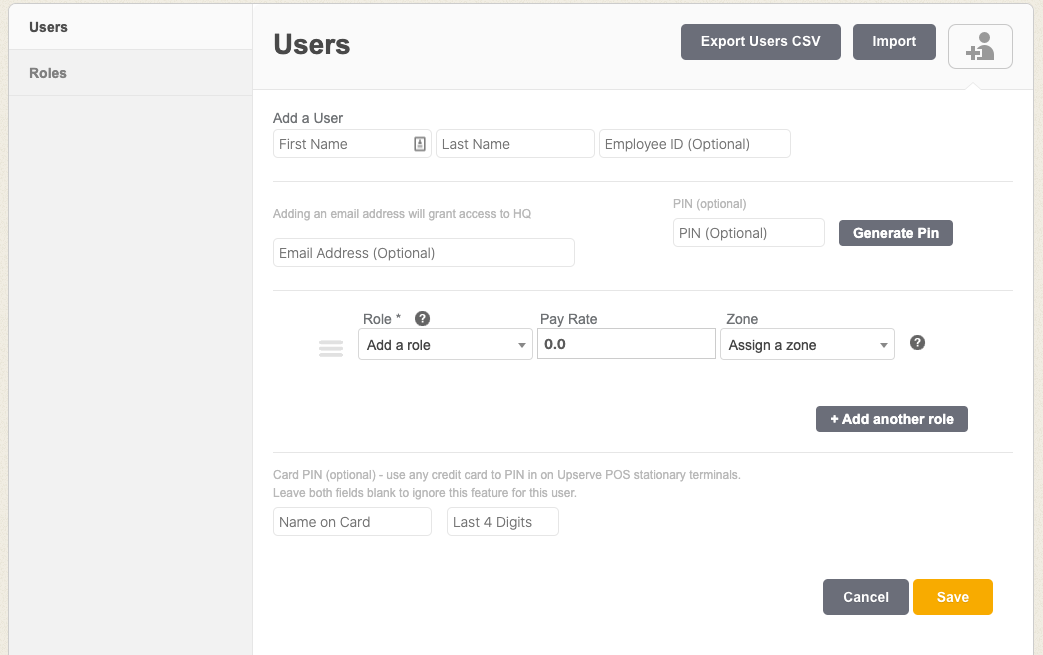Click the Email Address field
This screenshot has width=1043, height=655.
[x=423, y=252]
